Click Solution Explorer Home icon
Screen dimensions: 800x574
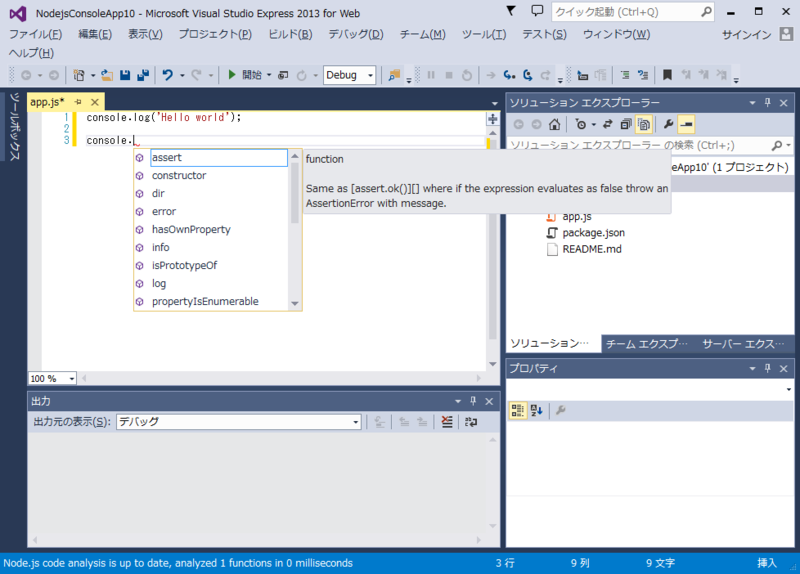pyautogui.click(x=555, y=124)
